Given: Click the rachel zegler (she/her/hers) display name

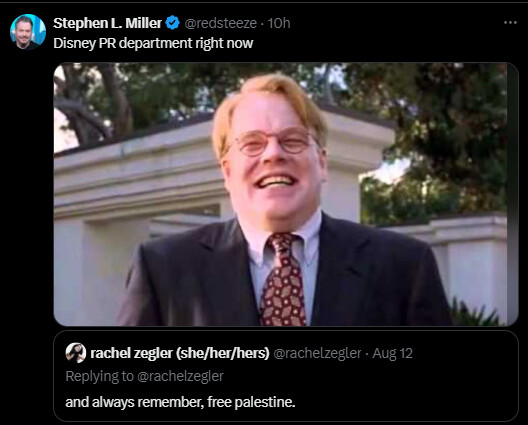Looking at the screenshot, I should [180, 353].
